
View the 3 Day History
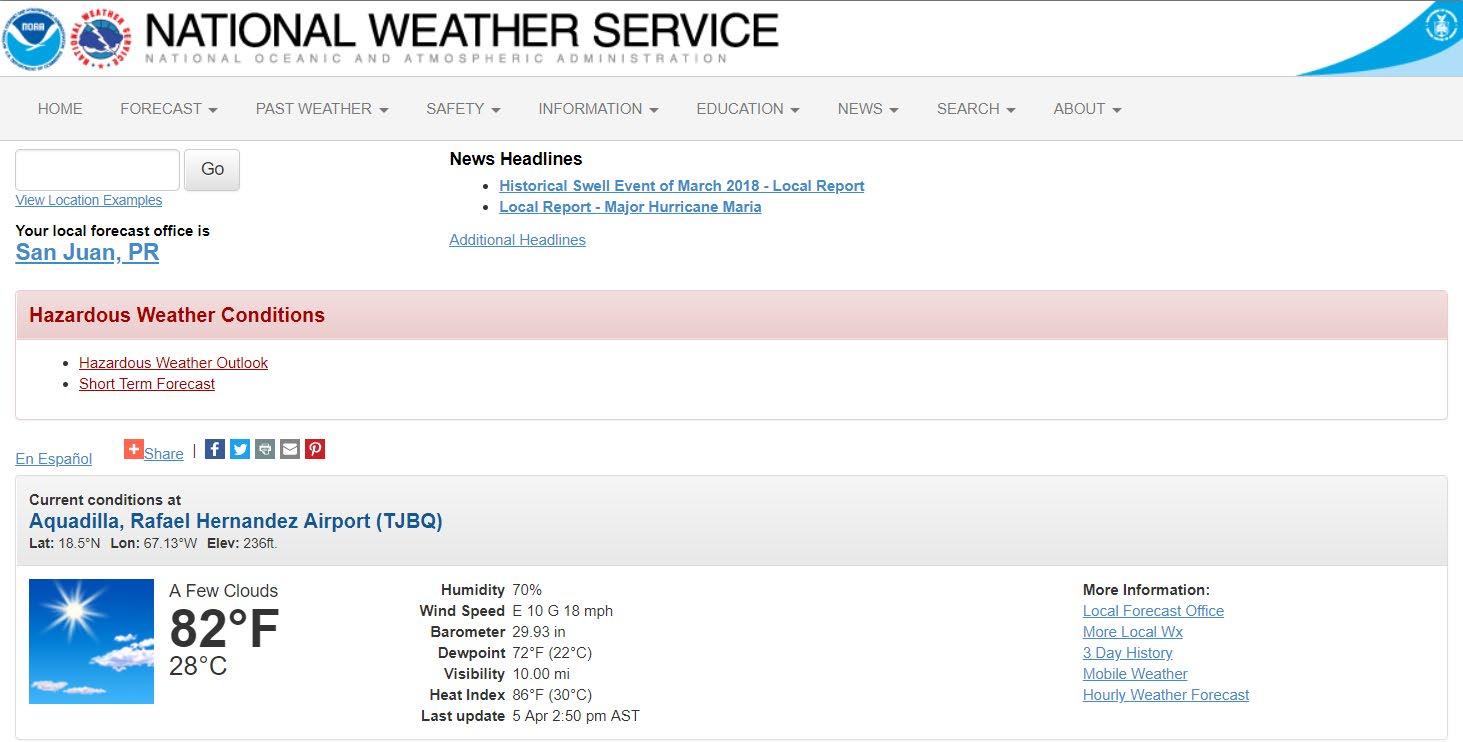(1128, 653)
